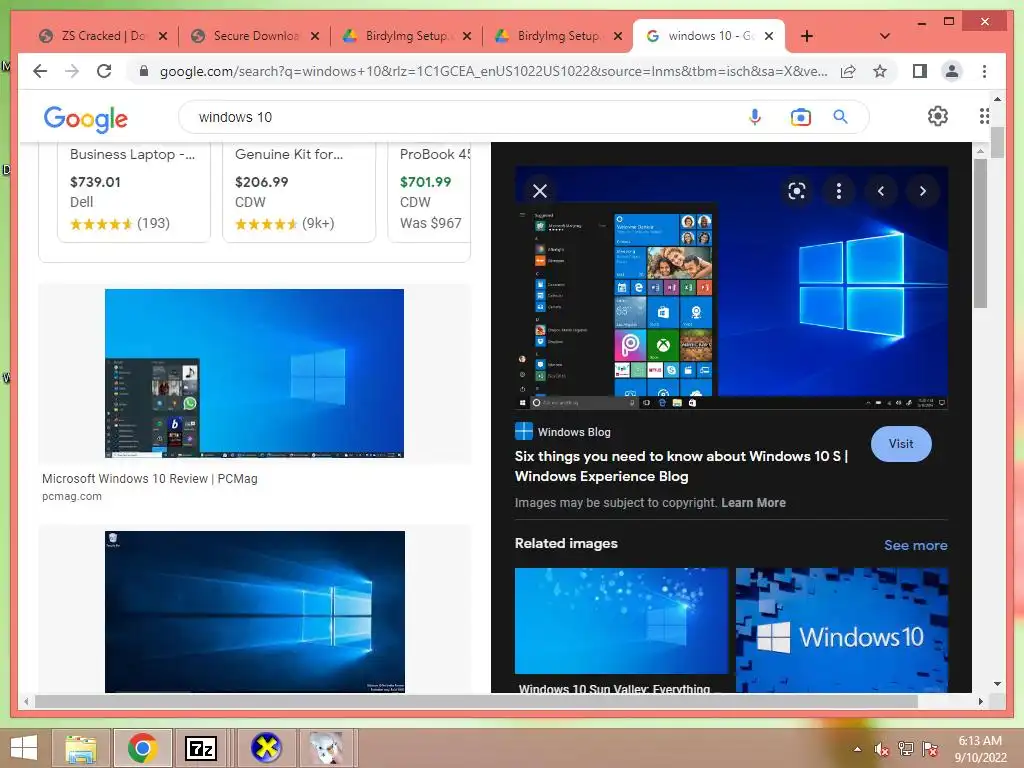
Task: Open preview panel three-dot options
Action: pyautogui.click(x=839, y=191)
